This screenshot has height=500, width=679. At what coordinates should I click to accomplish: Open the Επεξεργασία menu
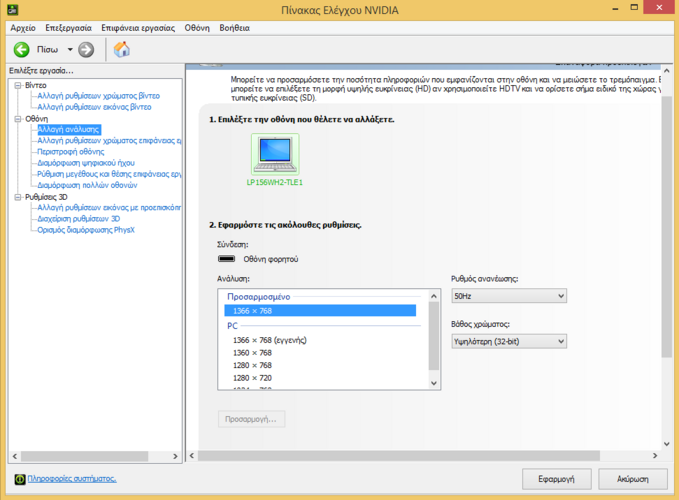pos(68,28)
